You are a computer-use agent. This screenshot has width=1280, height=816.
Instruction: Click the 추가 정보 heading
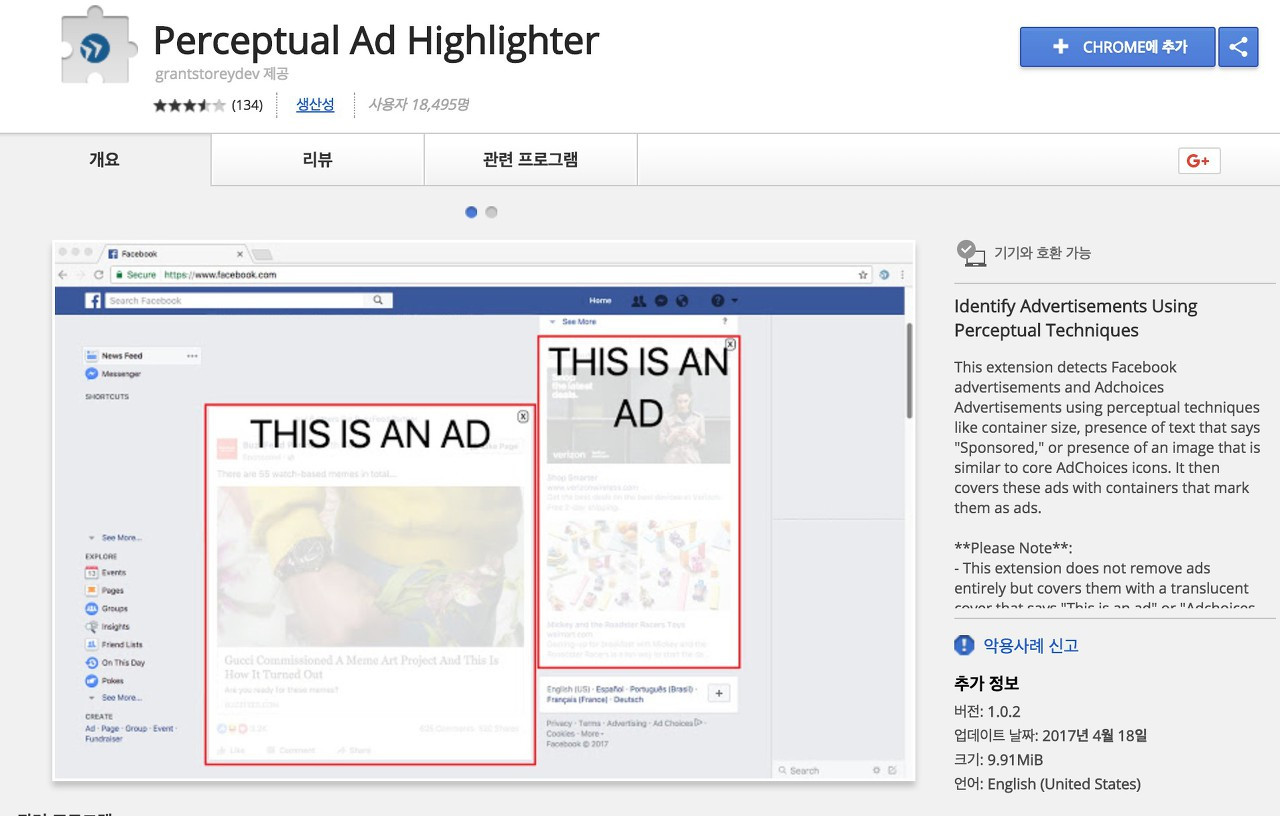[986, 684]
